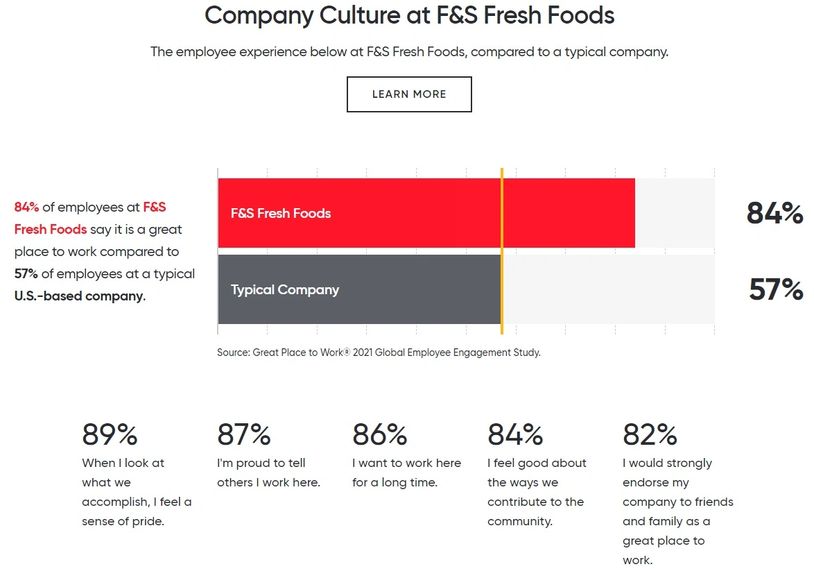Select the large 57% label beside the chart
The image size is (814, 578).
click(x=776, y=290)
